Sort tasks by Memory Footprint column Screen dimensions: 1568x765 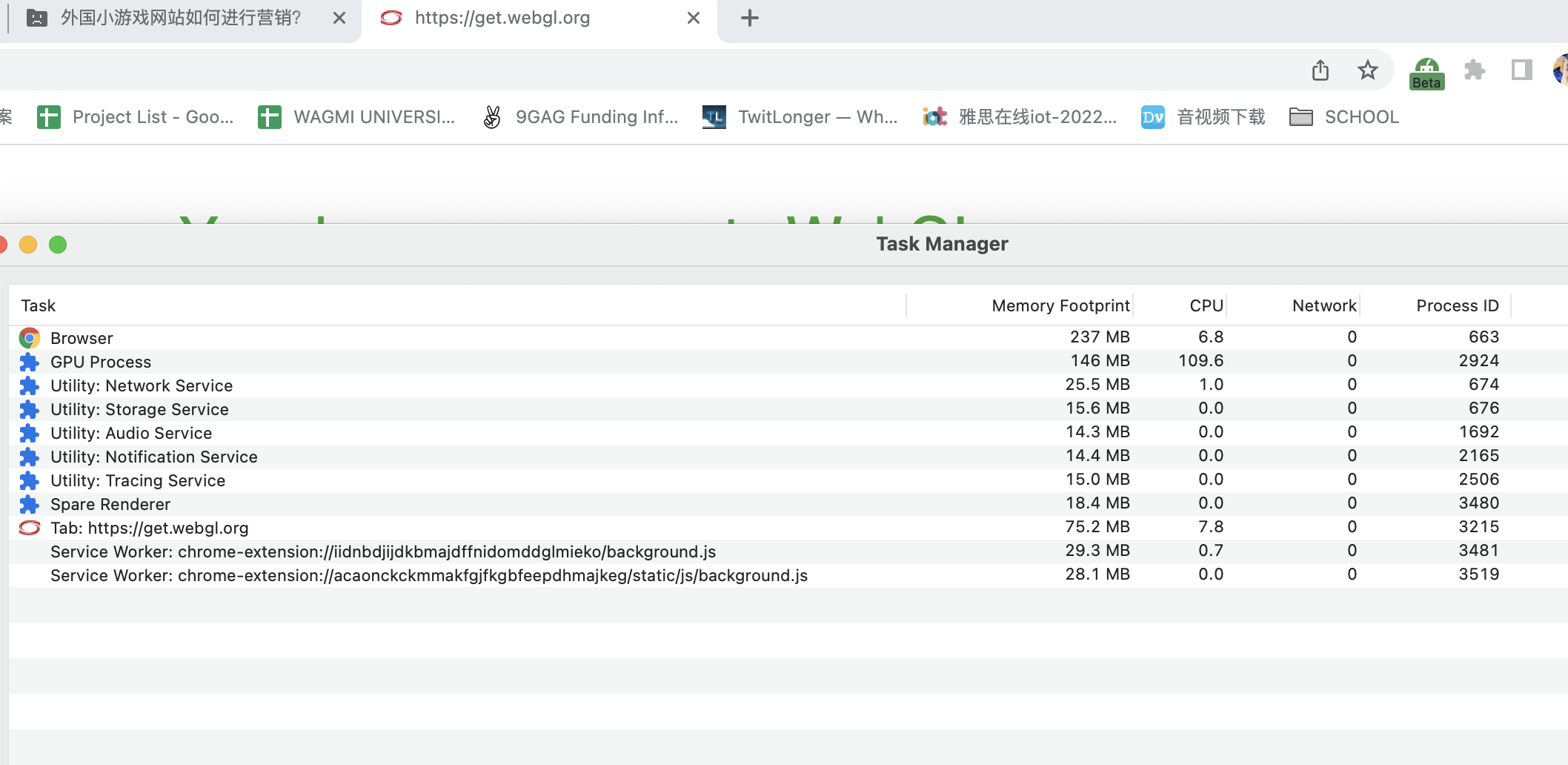(1060, 305)
